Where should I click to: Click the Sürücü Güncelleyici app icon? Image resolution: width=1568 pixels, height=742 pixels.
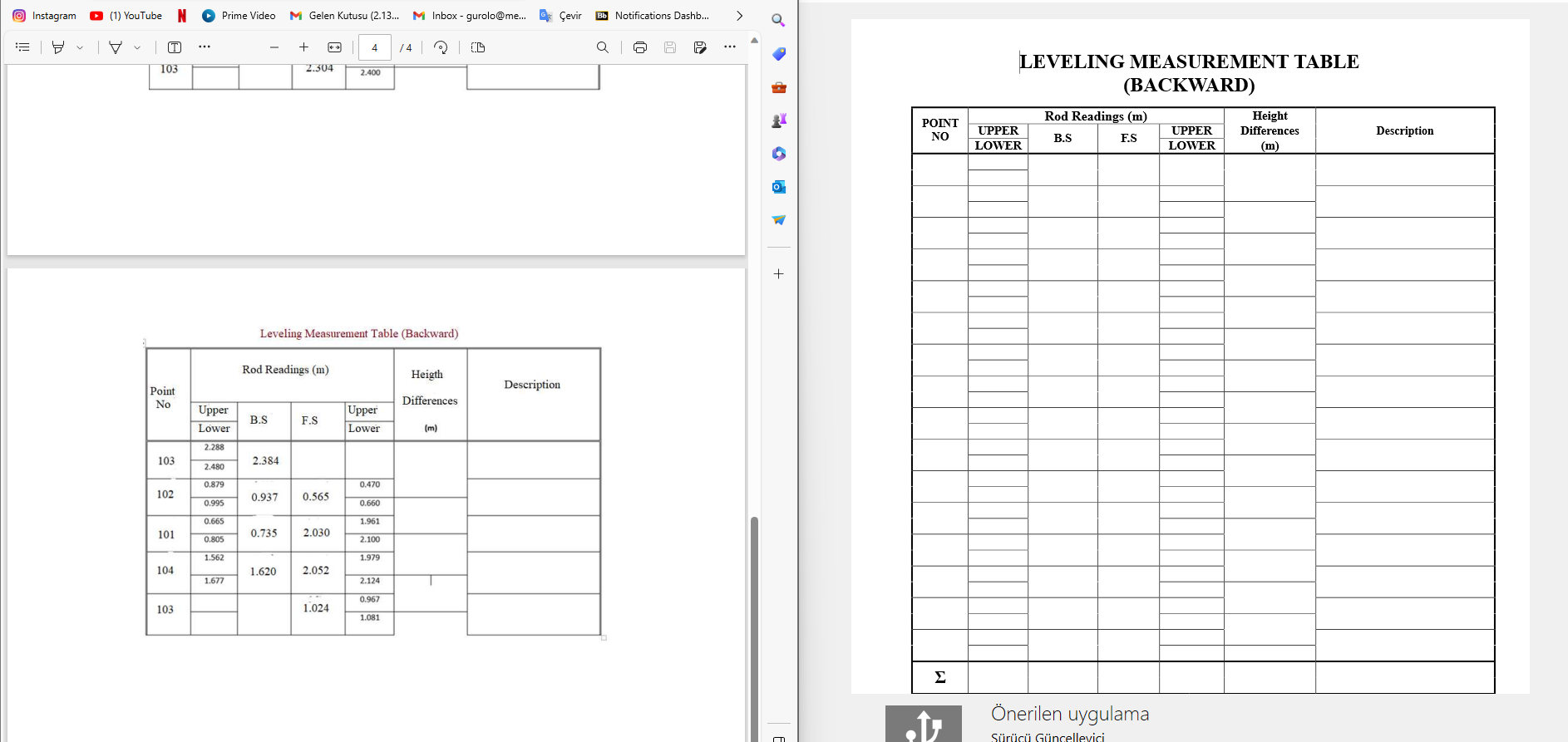click(924, 724)
